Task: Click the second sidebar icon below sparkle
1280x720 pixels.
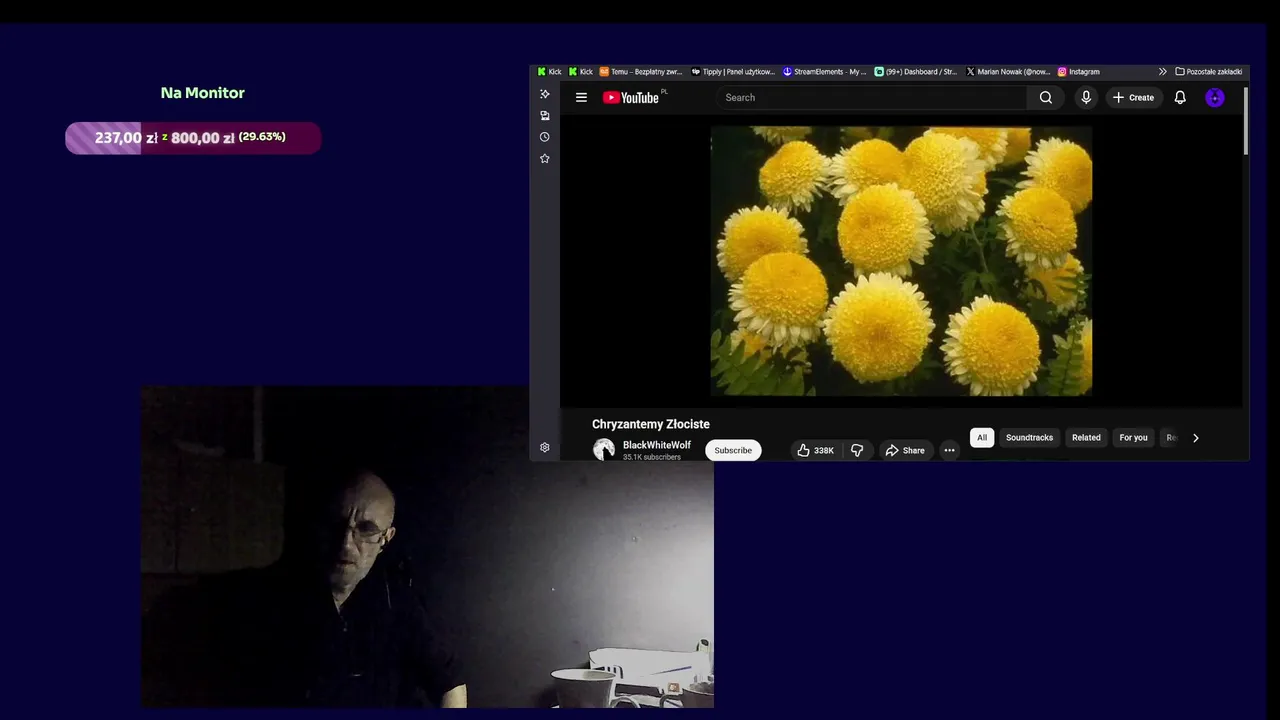Action: click(545, 115)
